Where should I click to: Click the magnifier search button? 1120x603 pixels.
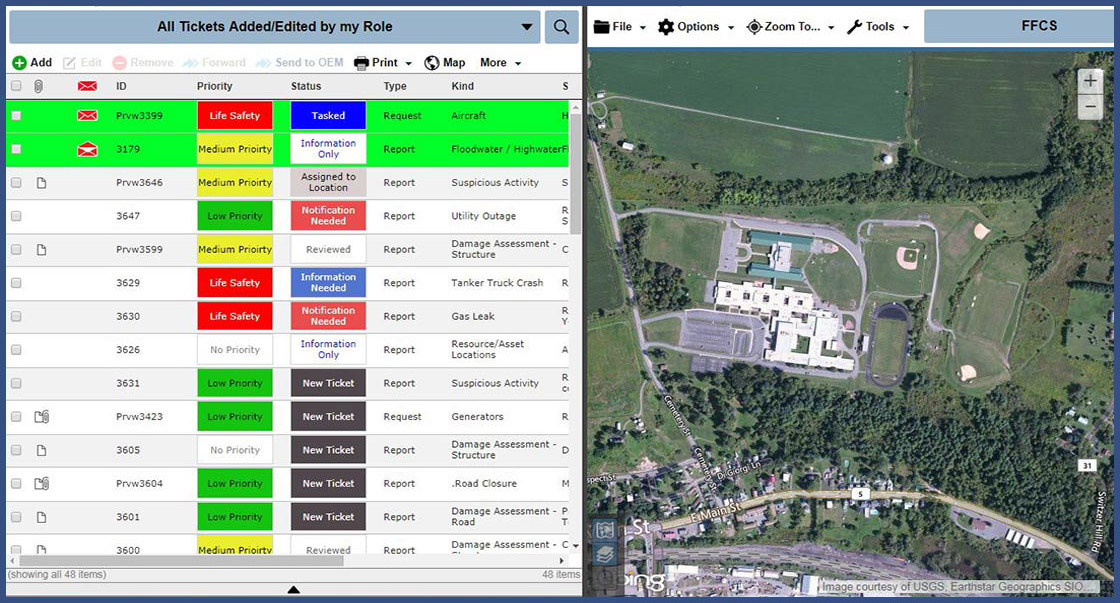pyautogui.click(x=562, y=27)
